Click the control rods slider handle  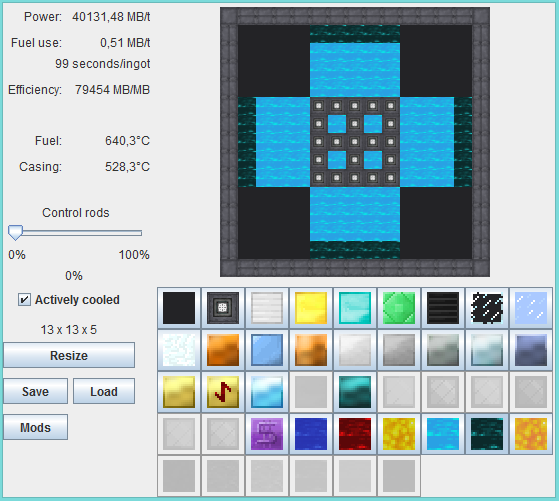(15, 232)
